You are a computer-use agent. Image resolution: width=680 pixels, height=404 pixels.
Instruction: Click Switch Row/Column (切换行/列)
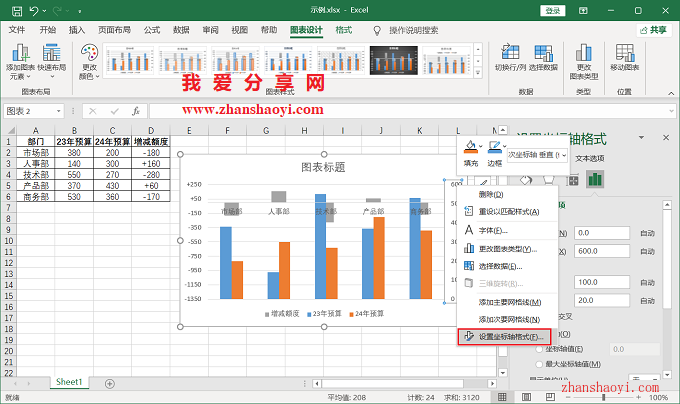click(x=510, y=57)
